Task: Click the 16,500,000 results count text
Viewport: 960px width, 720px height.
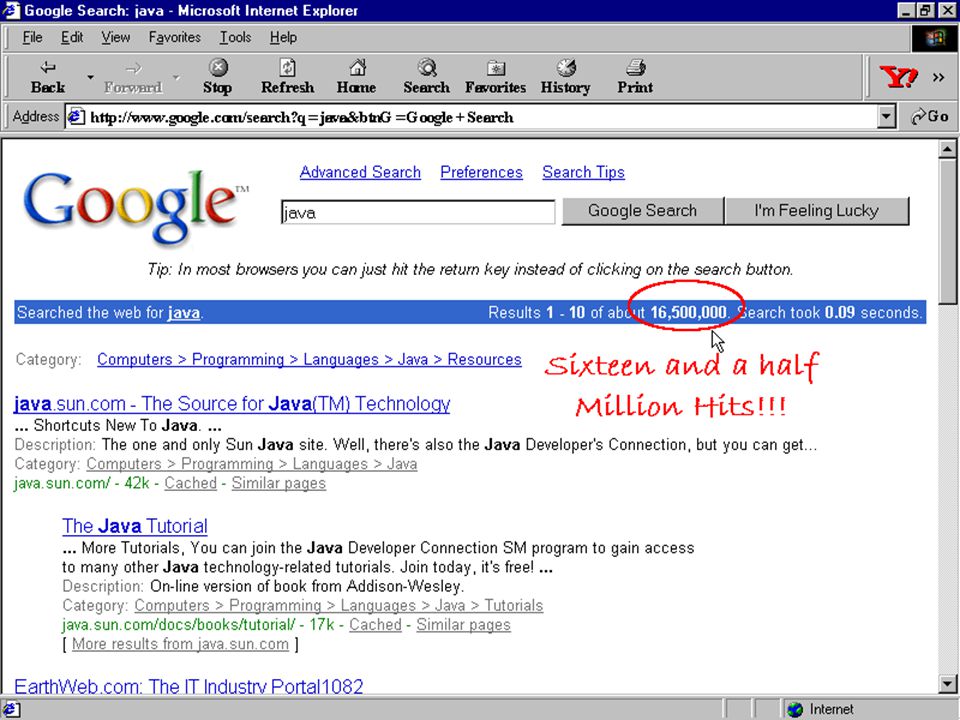Action: coord(688,313)
